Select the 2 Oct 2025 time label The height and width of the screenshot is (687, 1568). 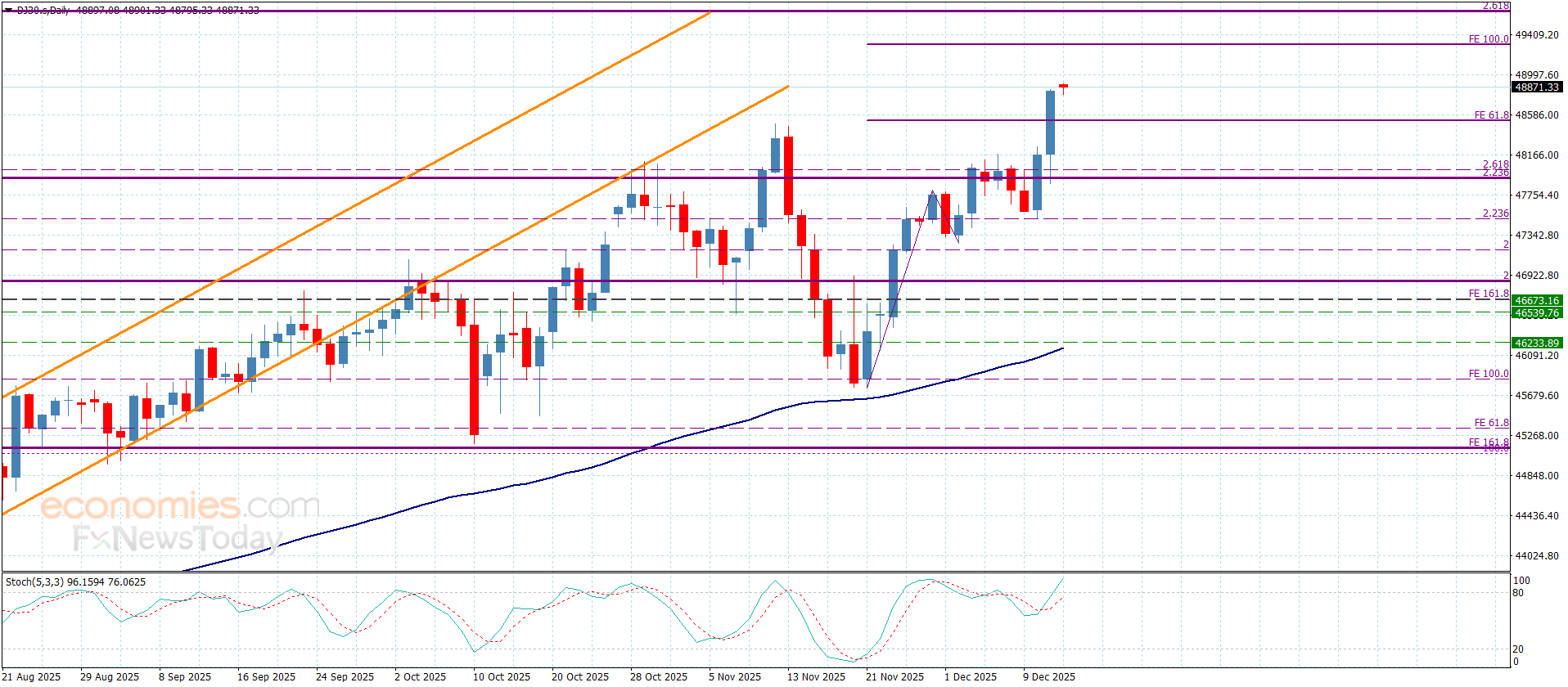click(x=421, y=676)
